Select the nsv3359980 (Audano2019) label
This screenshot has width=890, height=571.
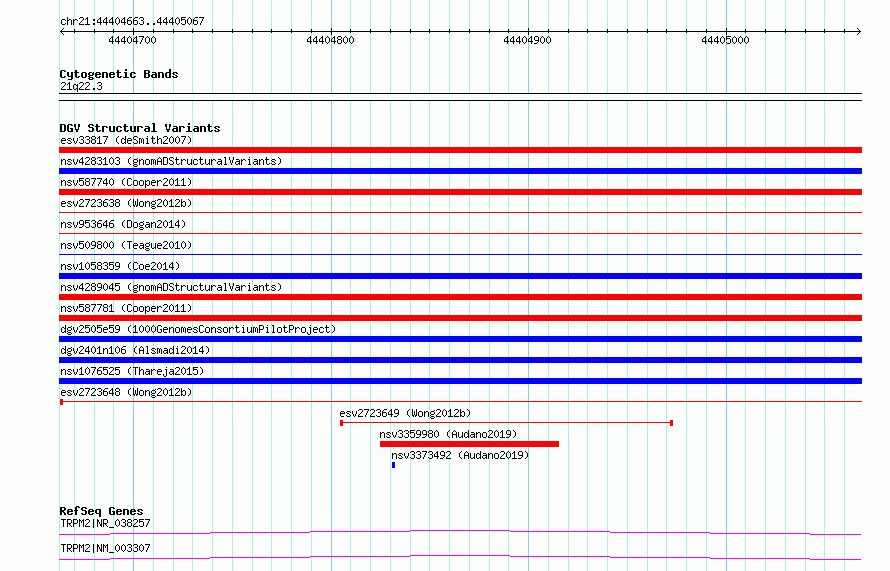[x=448, y=434]
